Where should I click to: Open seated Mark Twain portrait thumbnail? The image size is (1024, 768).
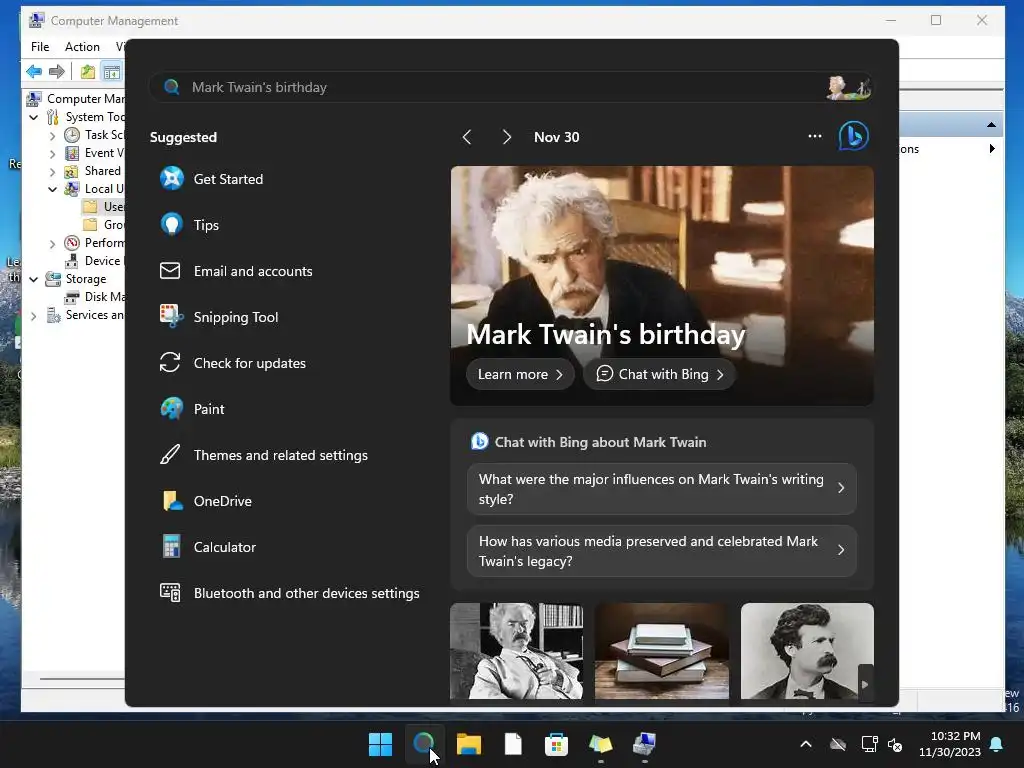pyautogui.click(x=517, y=651)
